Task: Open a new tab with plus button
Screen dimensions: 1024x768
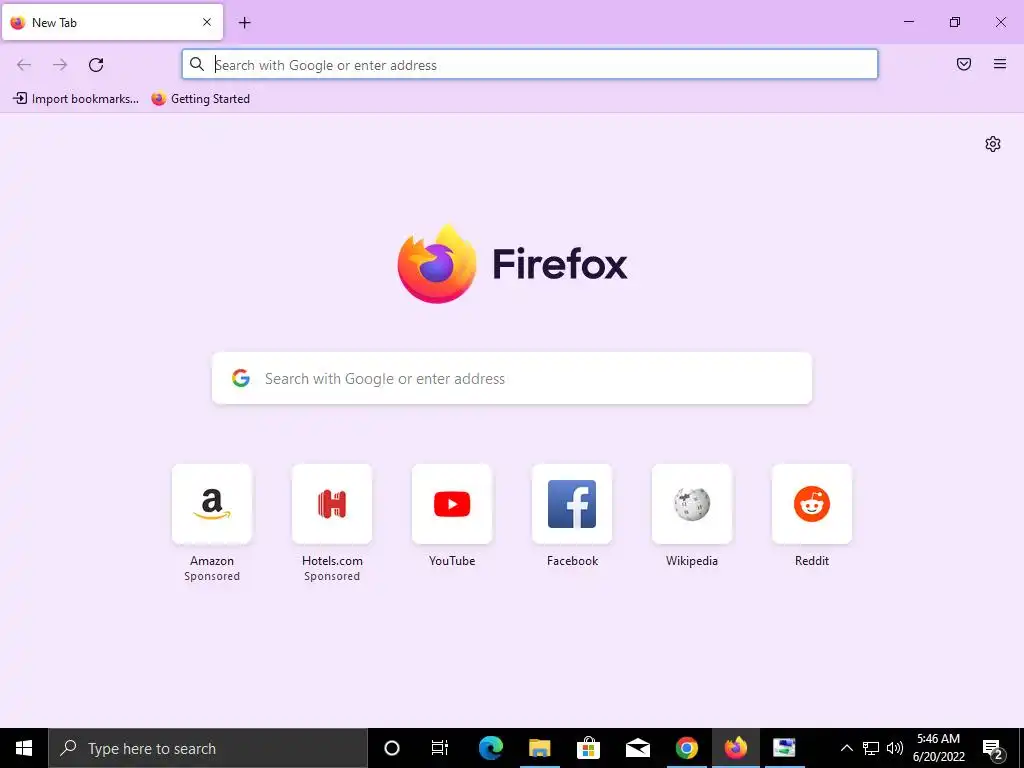Action: [x=244, y=23]
